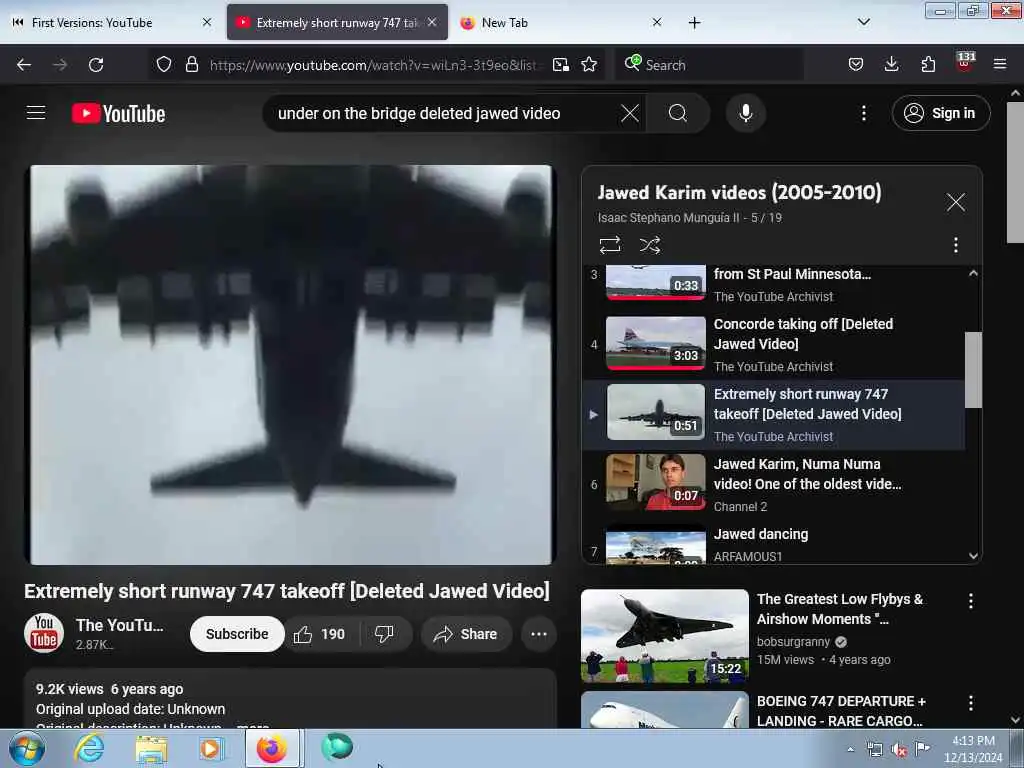Open Windows Media Player taskbar icon

point(210,748)
